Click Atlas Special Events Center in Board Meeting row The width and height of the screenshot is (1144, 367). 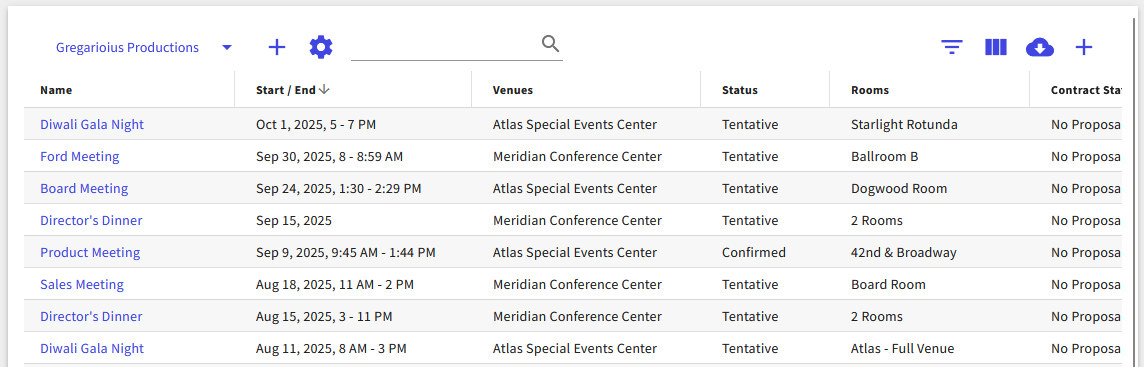(575, 189)
